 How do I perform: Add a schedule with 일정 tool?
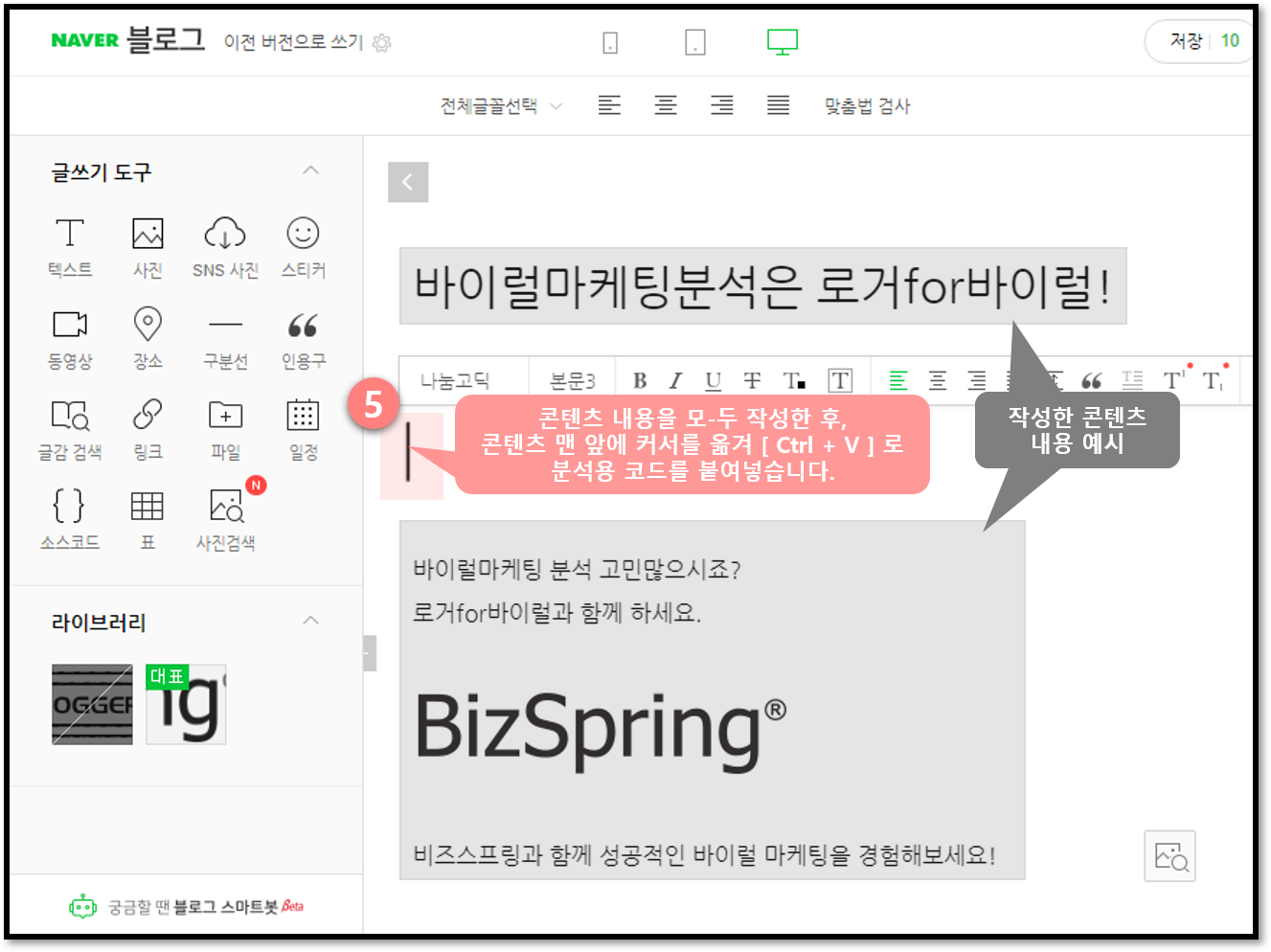303,429
